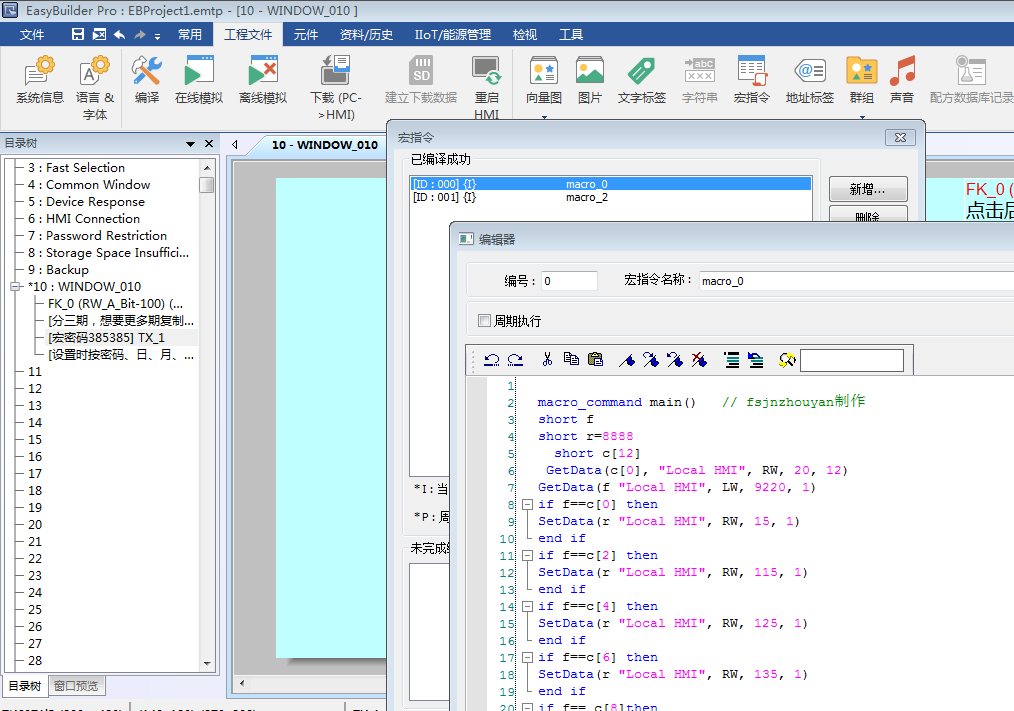Switch to the 窗口预览 tab
The image size is (1014, 711).
pyautogui.click(x=78, y=686)
